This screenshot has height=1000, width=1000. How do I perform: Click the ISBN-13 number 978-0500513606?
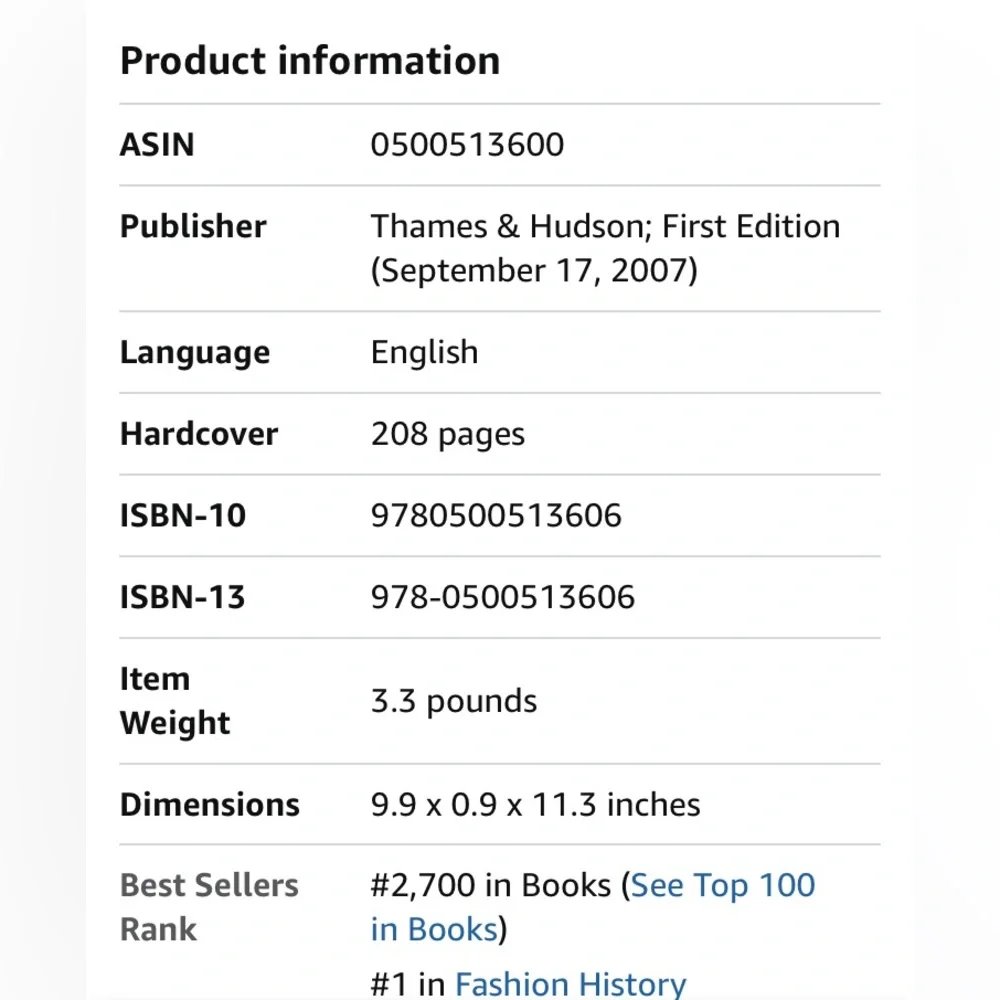502,598
